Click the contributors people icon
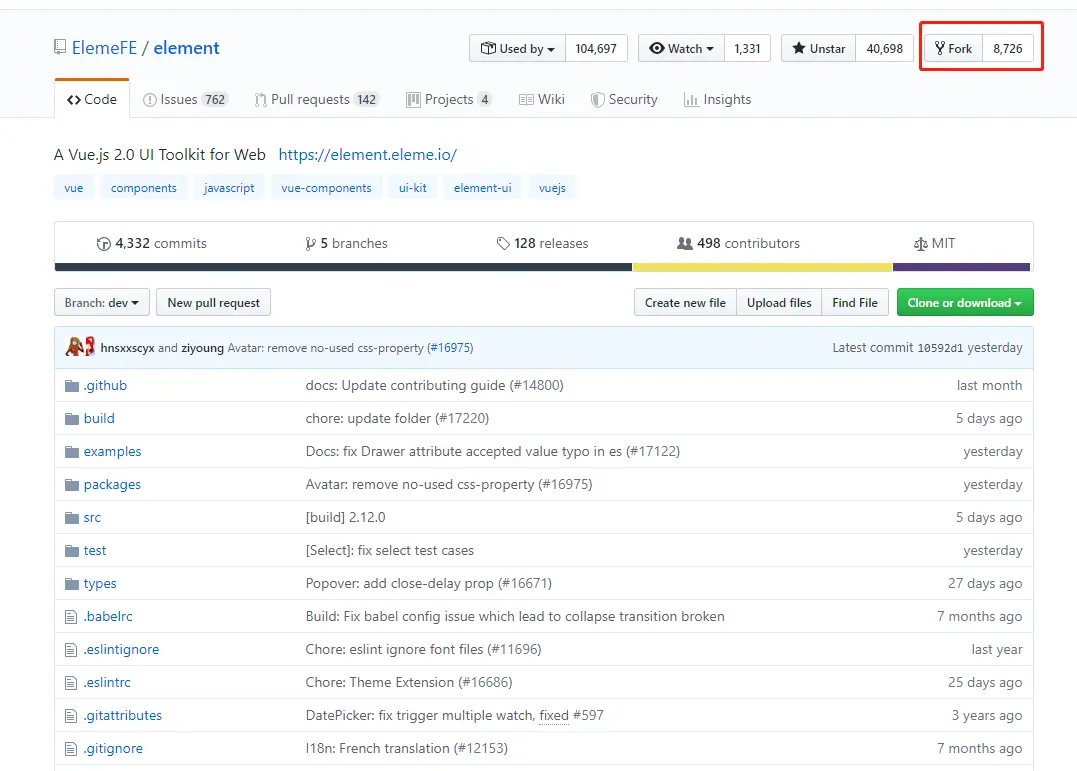This screenshot has height=771, width=1077. pyautogui.click(x=685, y=243)
